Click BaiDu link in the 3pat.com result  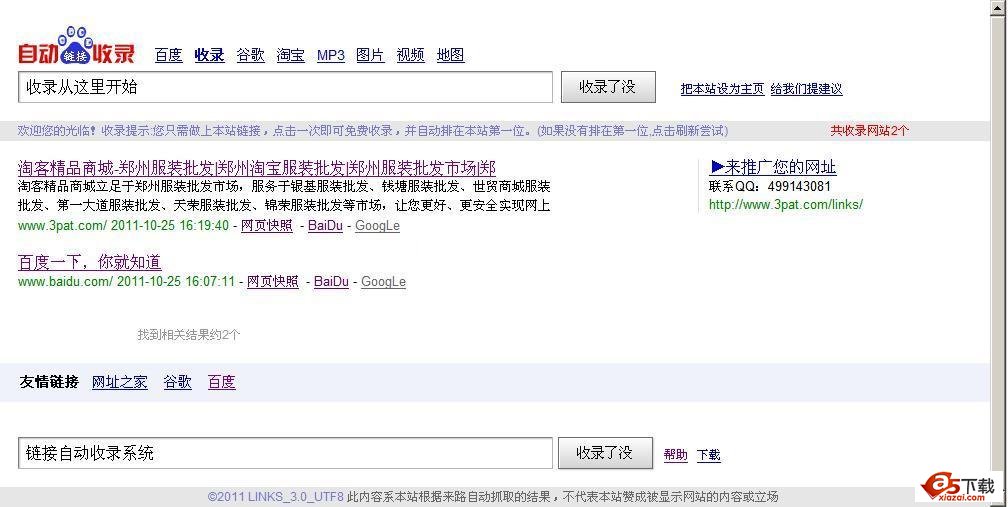point(325,226)
